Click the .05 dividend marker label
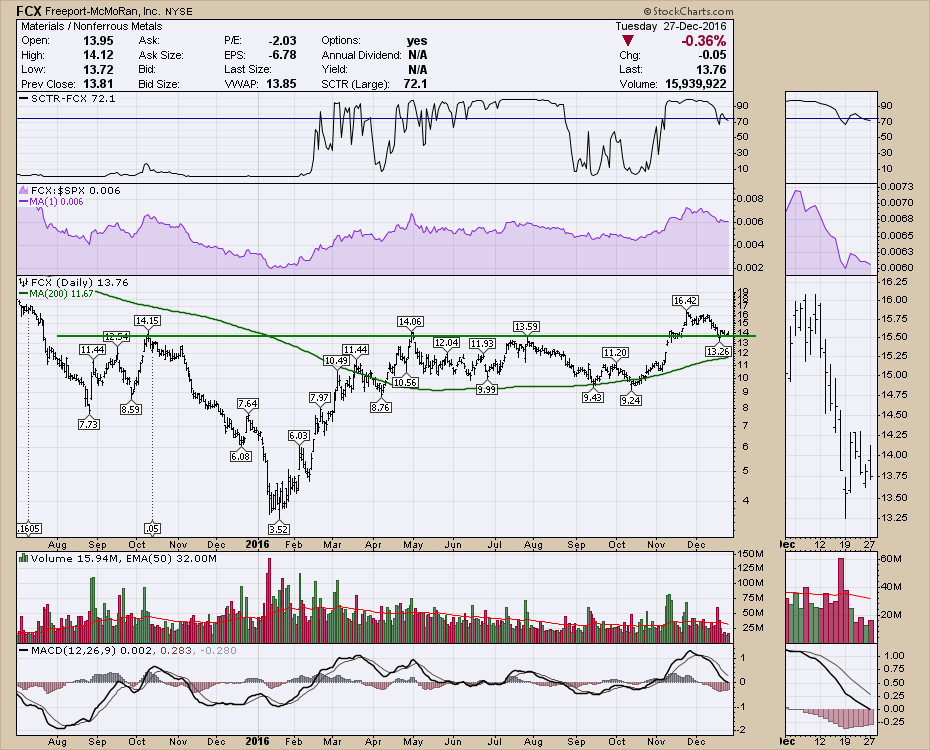 [x=152, y=528]
